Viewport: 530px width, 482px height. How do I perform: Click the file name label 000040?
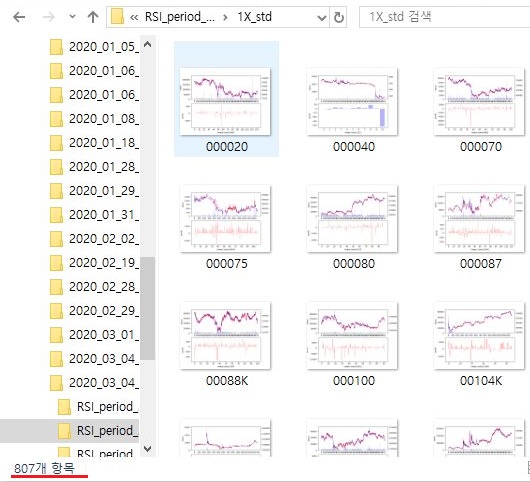[354, 146]
